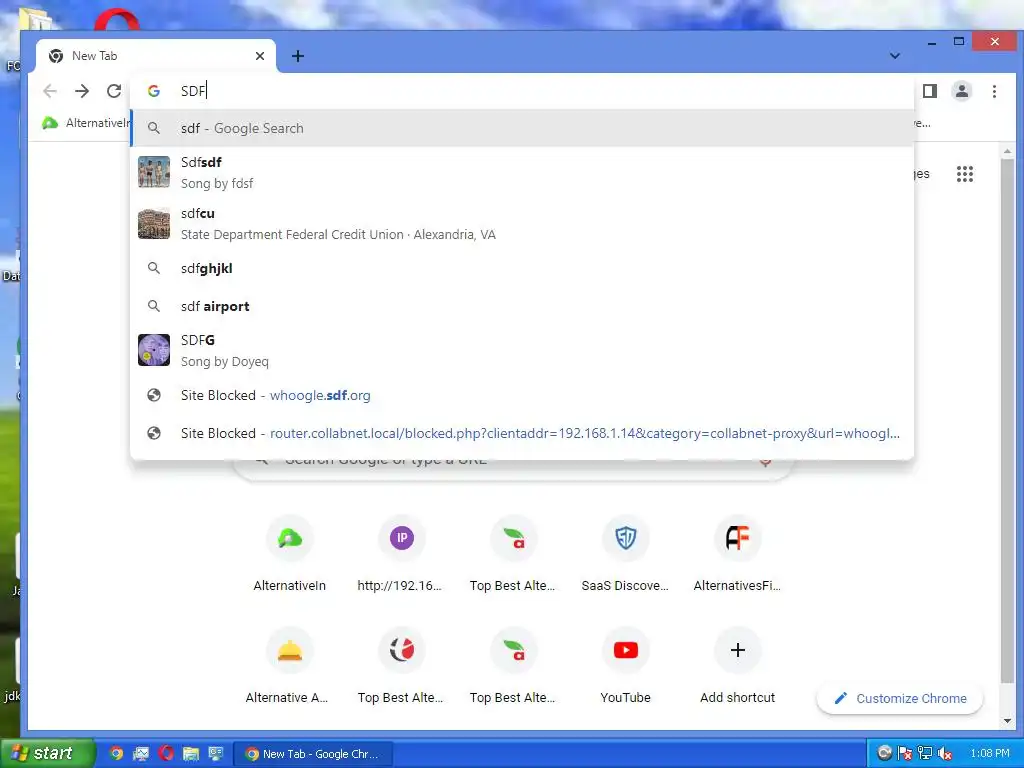
Task: Click the address bar with SDF text
Action: [x=522, y=91]
